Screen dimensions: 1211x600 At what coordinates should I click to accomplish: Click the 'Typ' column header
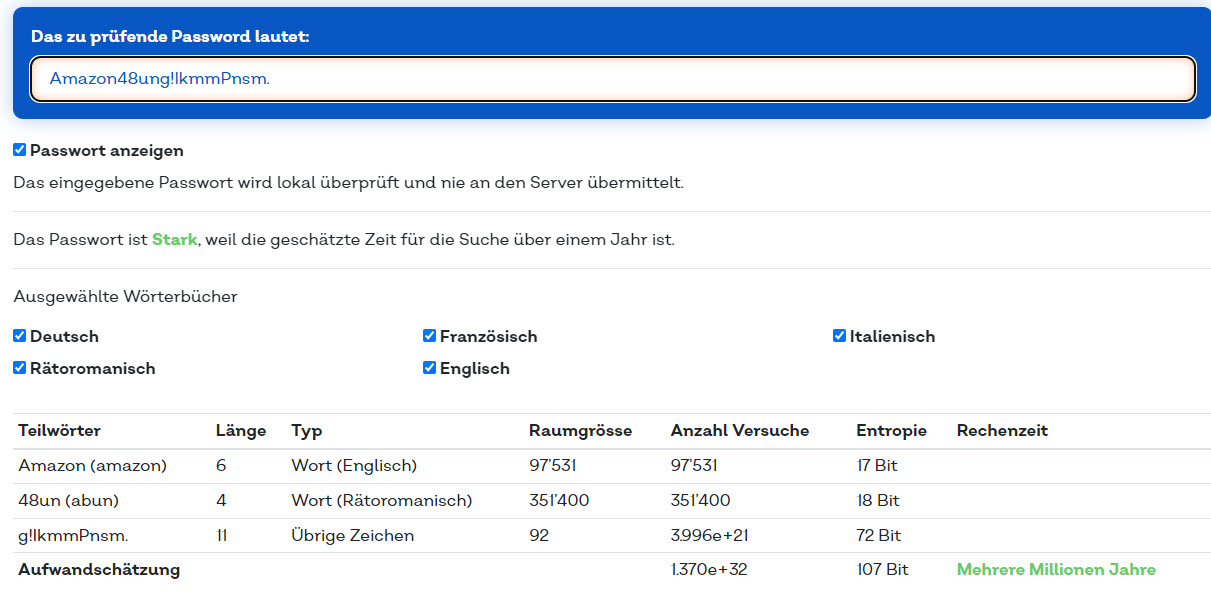[x=305, y=430]
